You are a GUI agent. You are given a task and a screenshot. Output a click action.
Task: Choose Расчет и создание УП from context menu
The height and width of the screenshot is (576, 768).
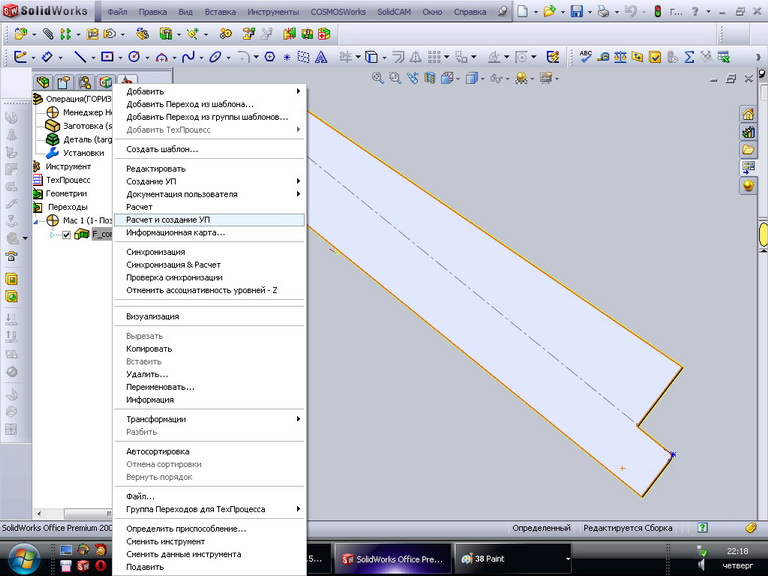pyautogui.click(x=168, y=219)
